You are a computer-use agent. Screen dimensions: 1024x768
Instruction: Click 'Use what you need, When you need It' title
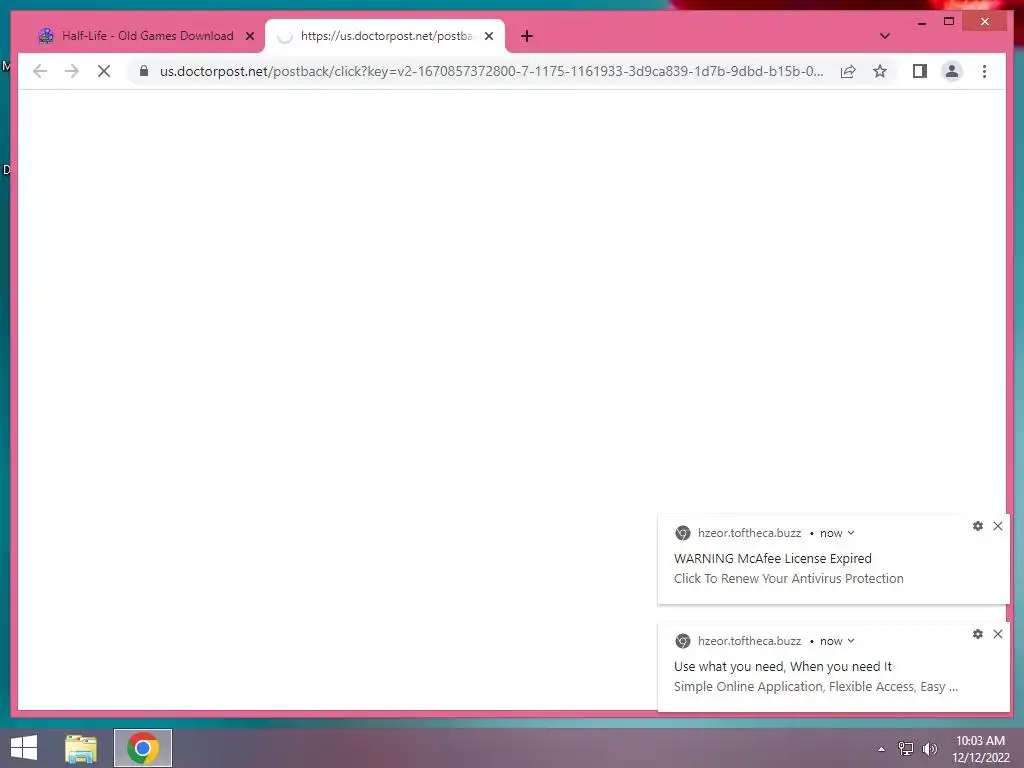782,667
